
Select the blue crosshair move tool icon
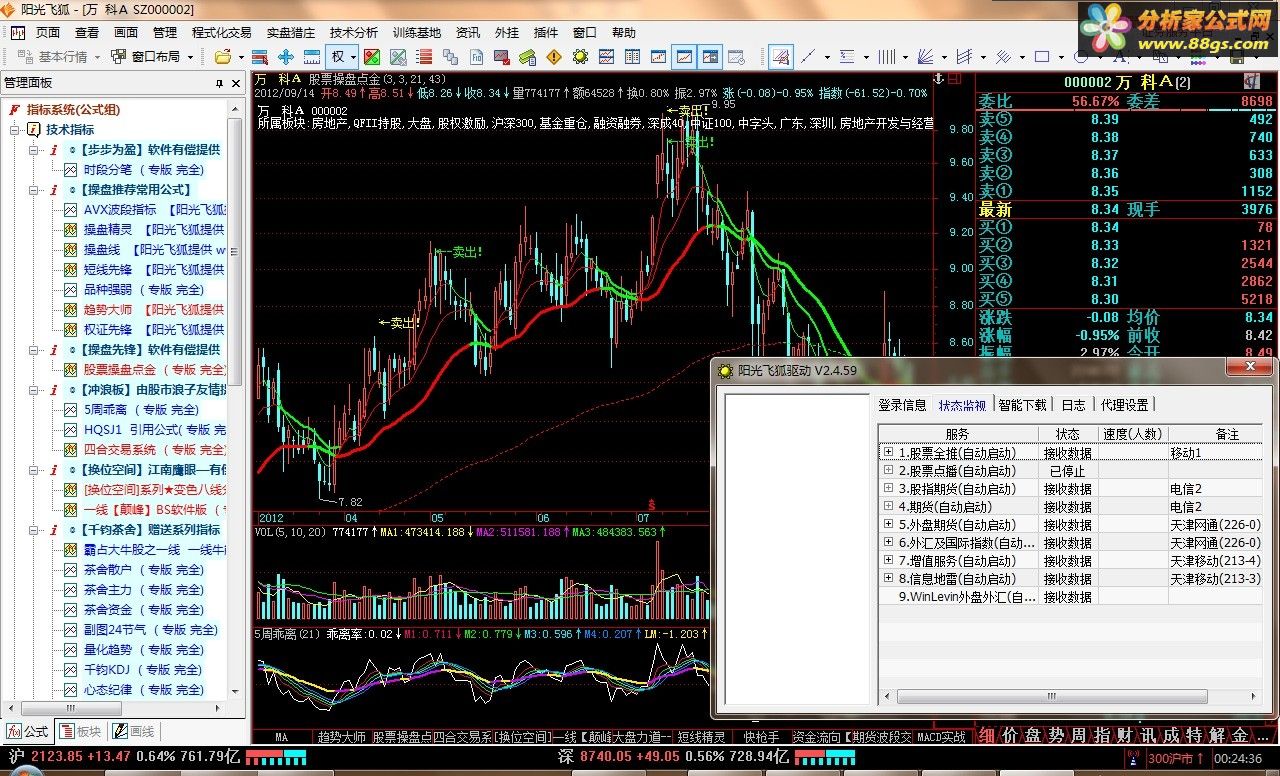click(x=286, y=57)
